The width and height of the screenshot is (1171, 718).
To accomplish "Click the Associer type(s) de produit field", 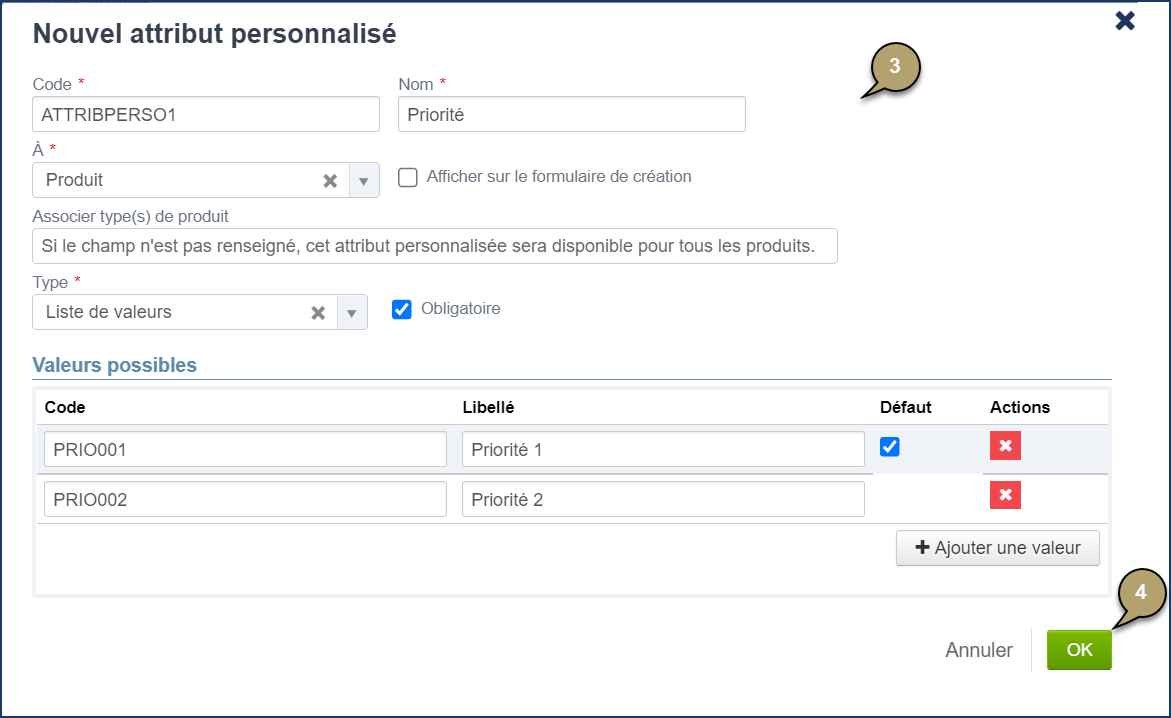I will point(435,246).
